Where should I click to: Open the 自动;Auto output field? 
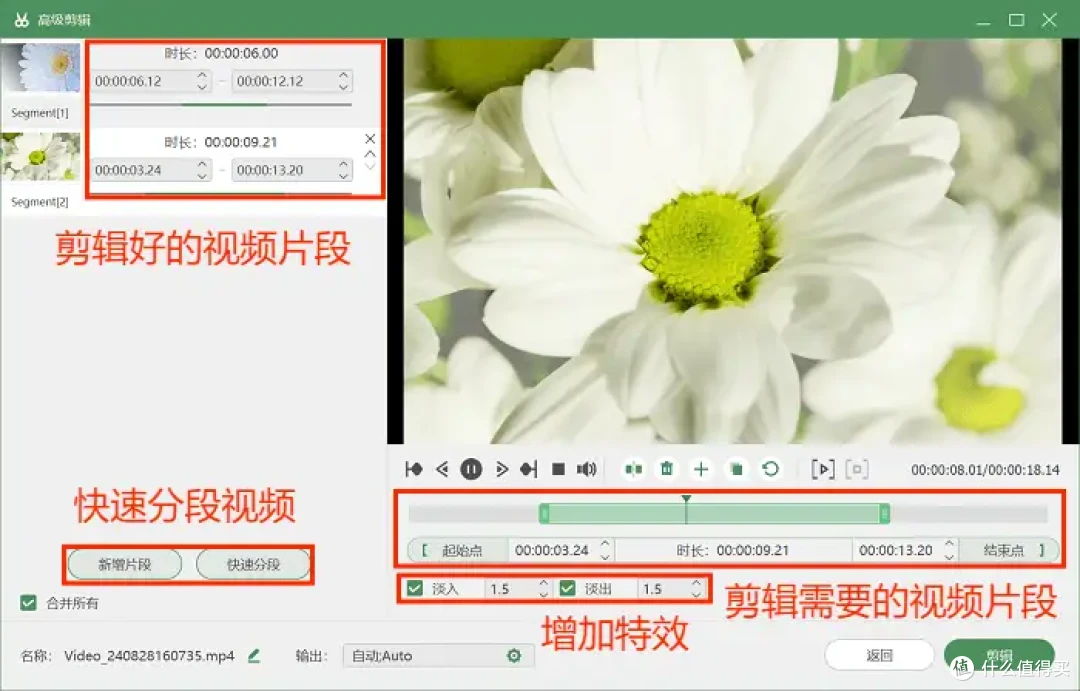(x=438, y=656)
